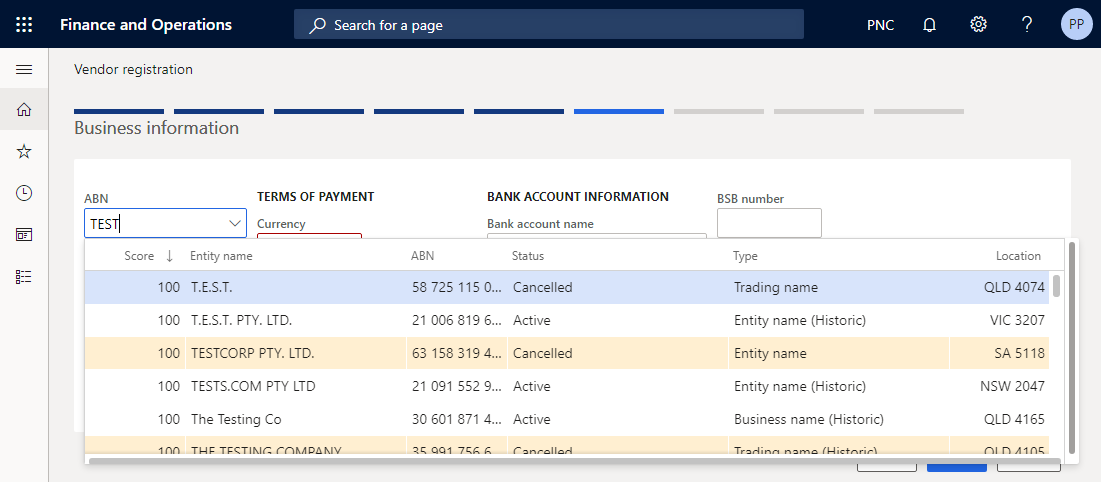Open Favorites star icon

(x=24, y=151)
